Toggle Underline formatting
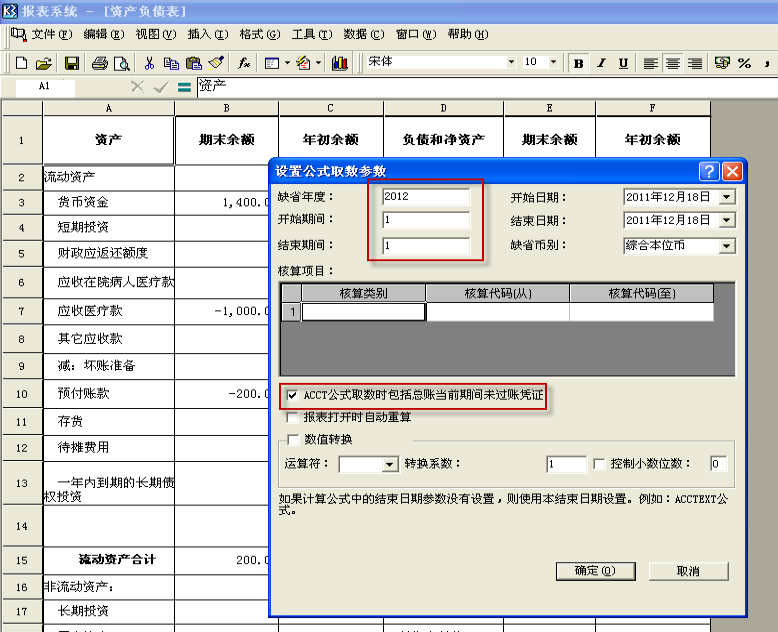Viewport: 778px width, 632px height. tap(624, 63)
